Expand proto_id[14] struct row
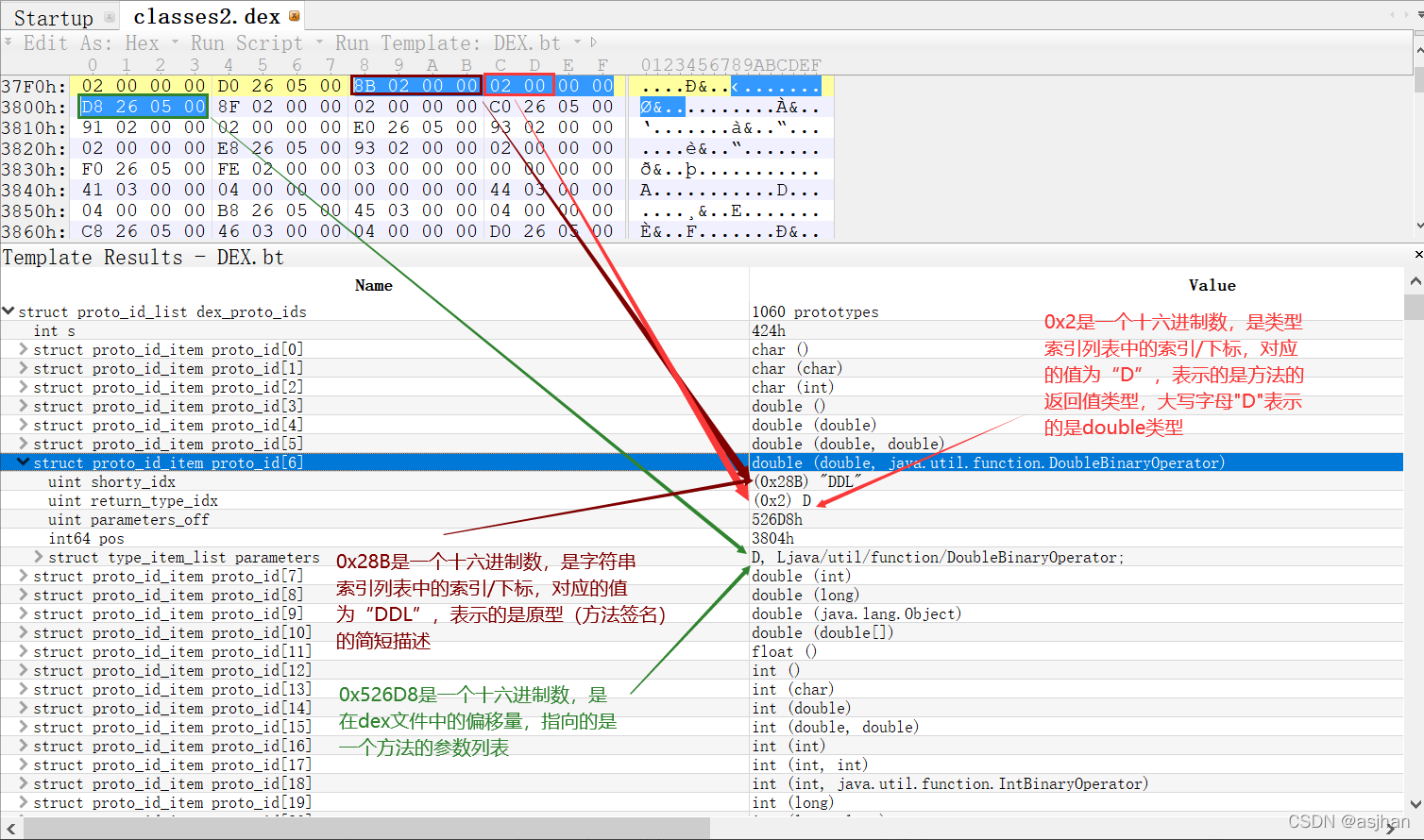 pyautogui.click(x=24, y=707)
